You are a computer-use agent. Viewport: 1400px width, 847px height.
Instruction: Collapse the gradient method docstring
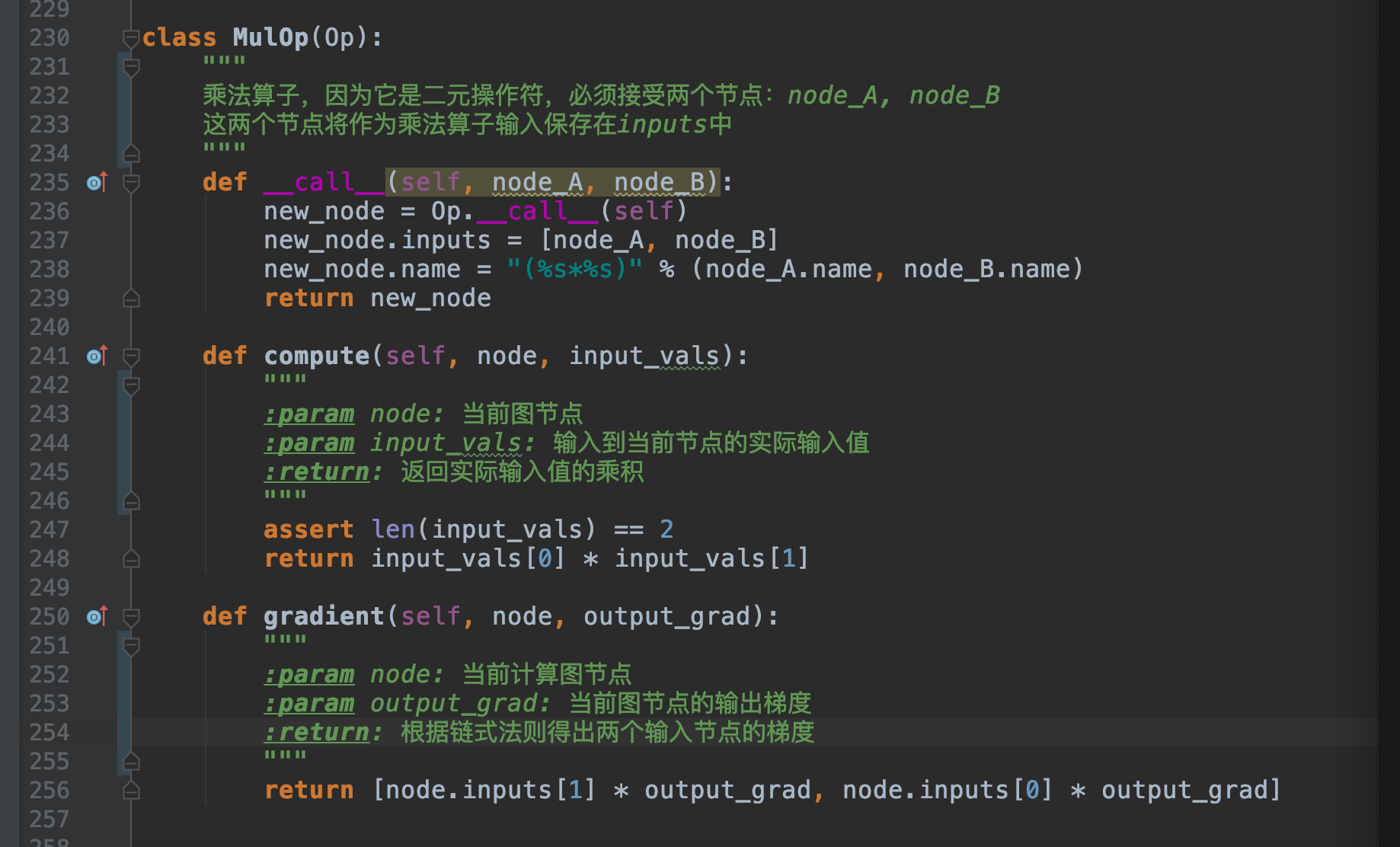point(131,645)
